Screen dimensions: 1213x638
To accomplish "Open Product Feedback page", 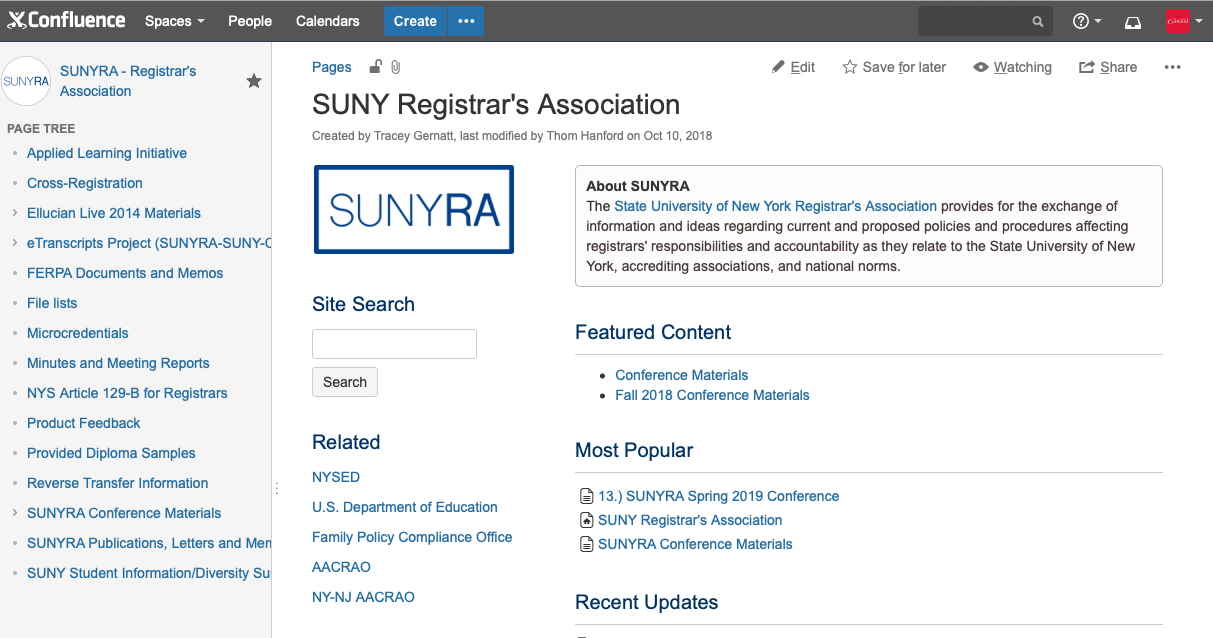I will [x=84, y=423].
